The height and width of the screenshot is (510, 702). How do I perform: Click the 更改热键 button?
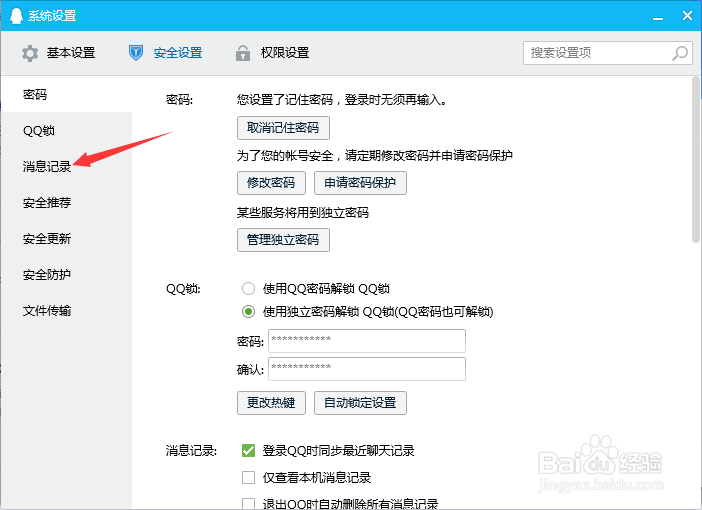click(x=271, y=403)
